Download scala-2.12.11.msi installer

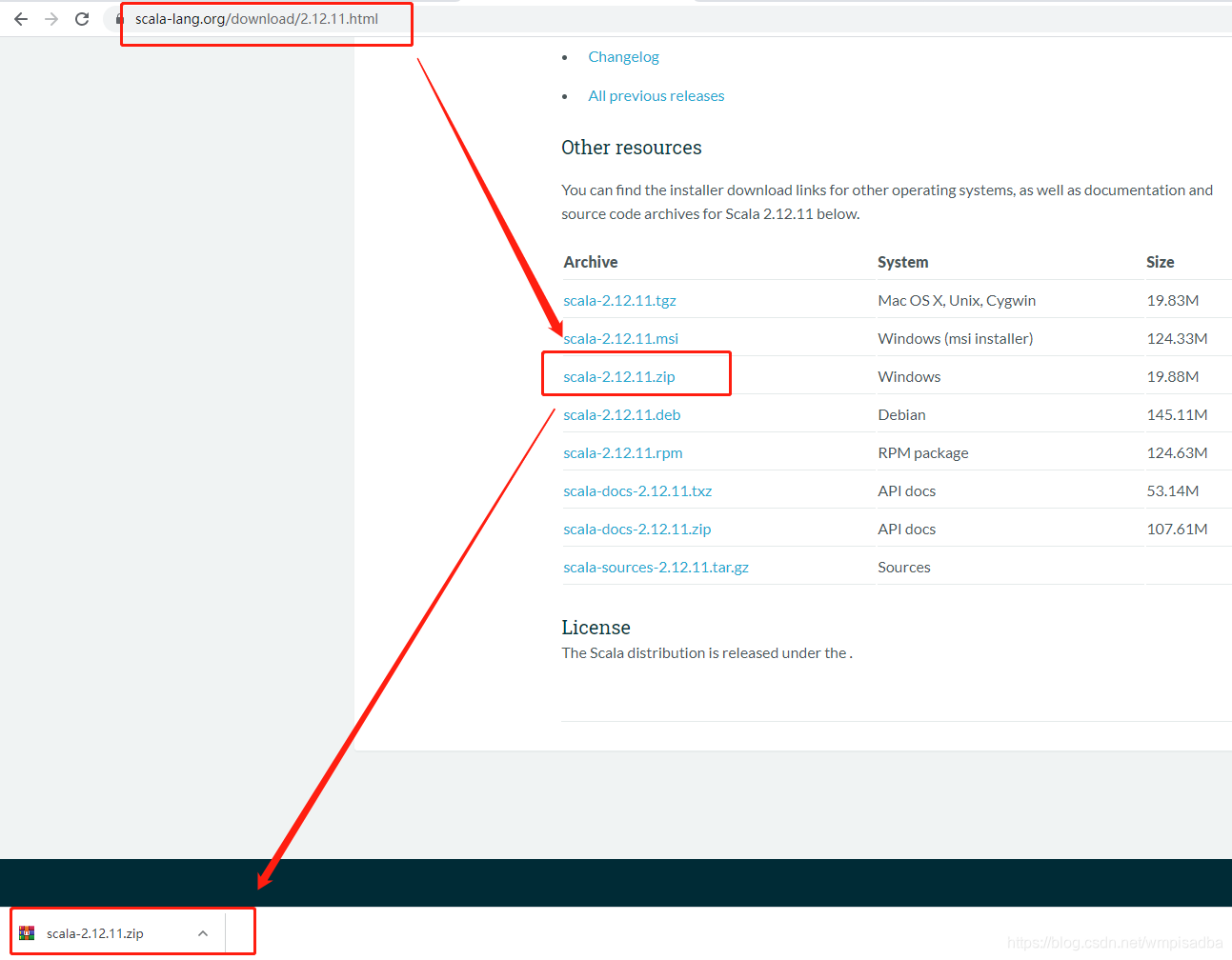621,339
